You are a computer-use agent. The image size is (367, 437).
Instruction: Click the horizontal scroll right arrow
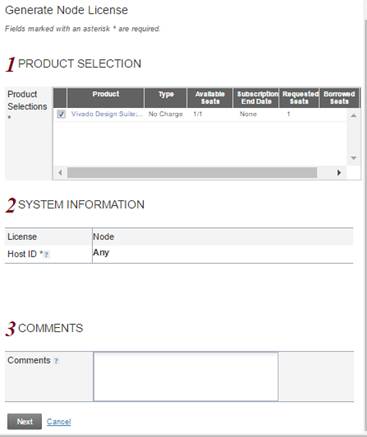[339, 173]
